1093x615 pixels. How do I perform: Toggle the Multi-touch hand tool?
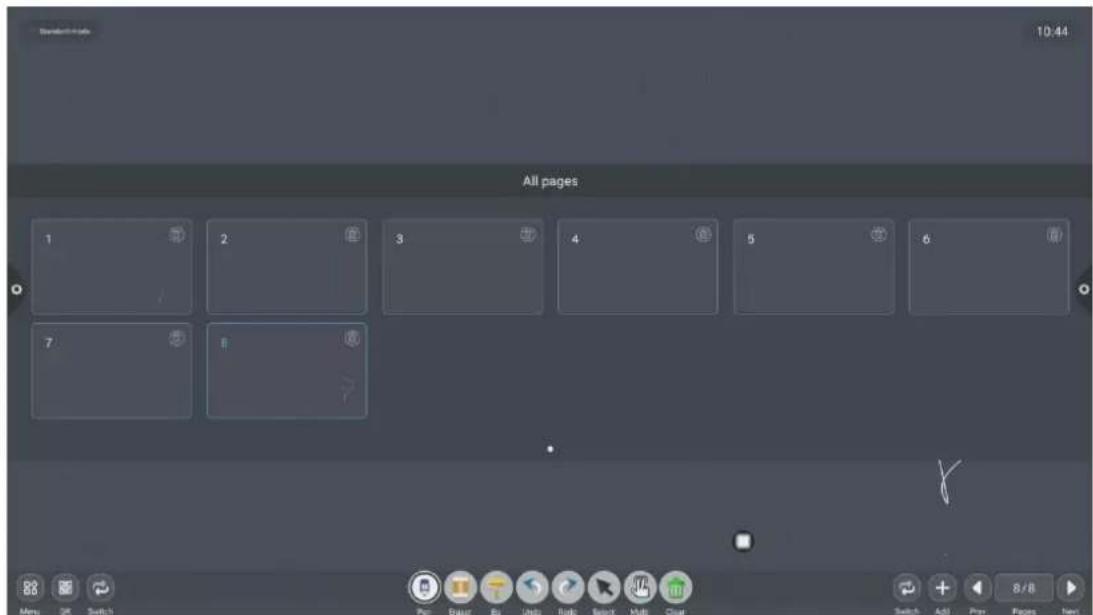(640, 587)
